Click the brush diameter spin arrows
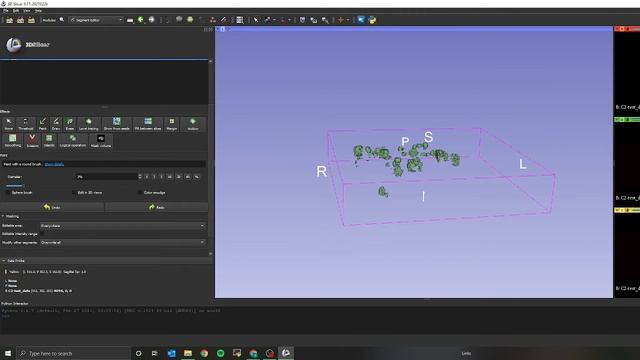Image resolution: width=640 pixels, height=360 pixels. 140,177
